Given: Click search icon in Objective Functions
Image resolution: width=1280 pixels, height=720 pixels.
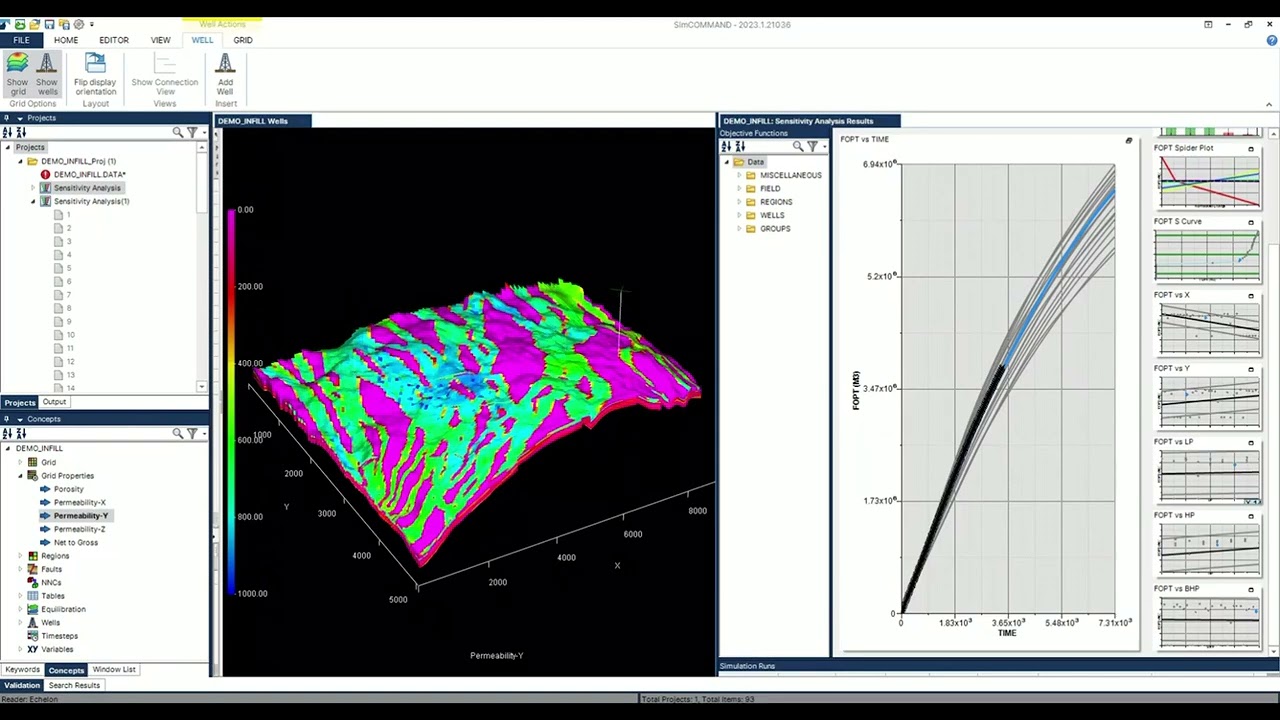Looking at the screenshot, I should pos(798,147).
